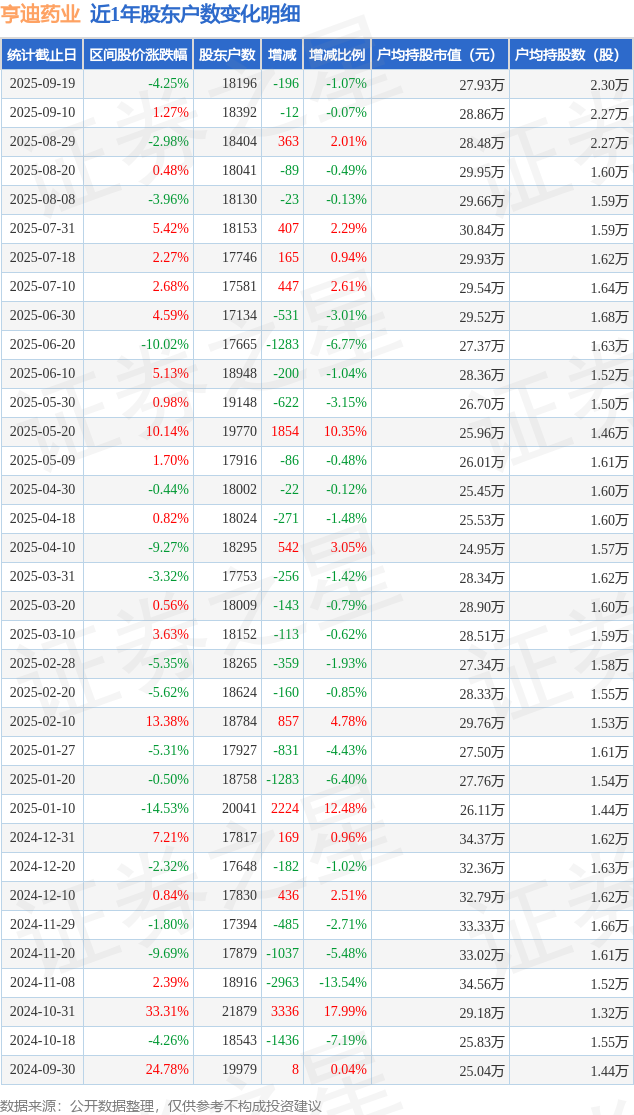Select the 34.56万 average holding value
This screenshot has width=634, height=1115.
(481, 983)
